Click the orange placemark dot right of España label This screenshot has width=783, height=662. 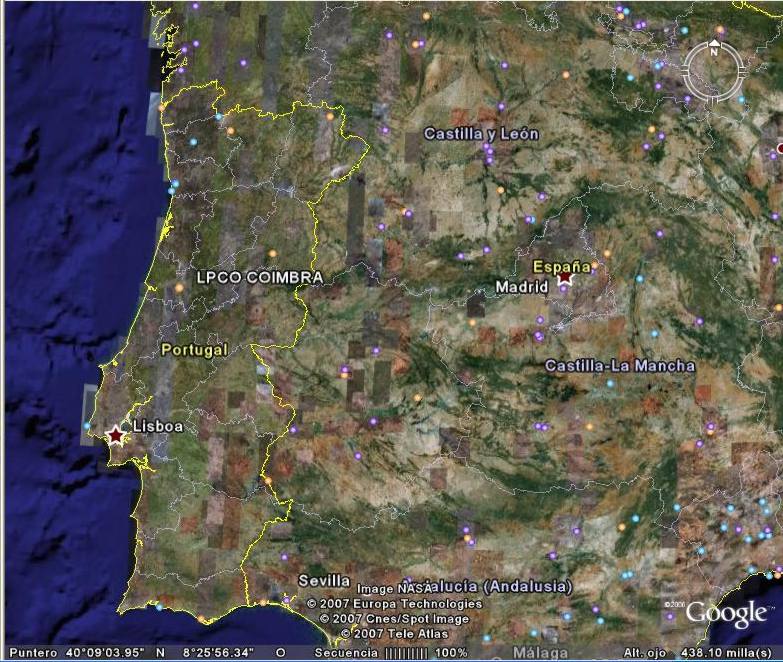(594, 267)
